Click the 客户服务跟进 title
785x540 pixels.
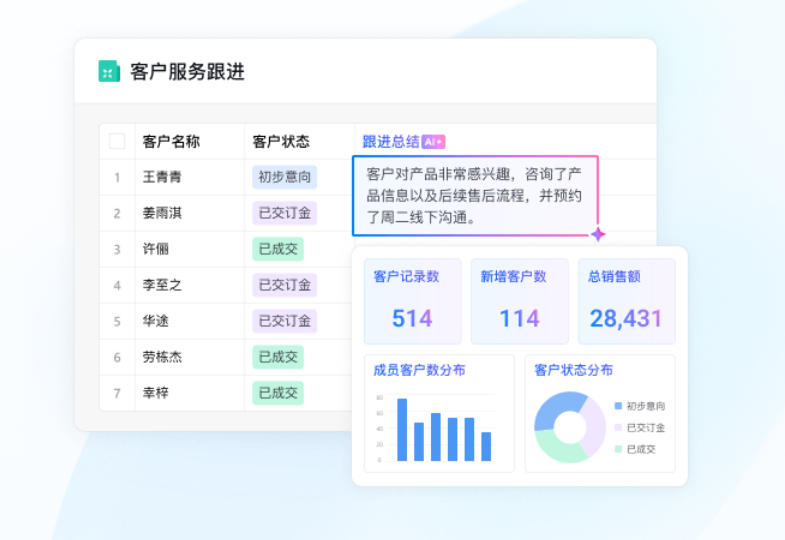(x=187, y=72)
